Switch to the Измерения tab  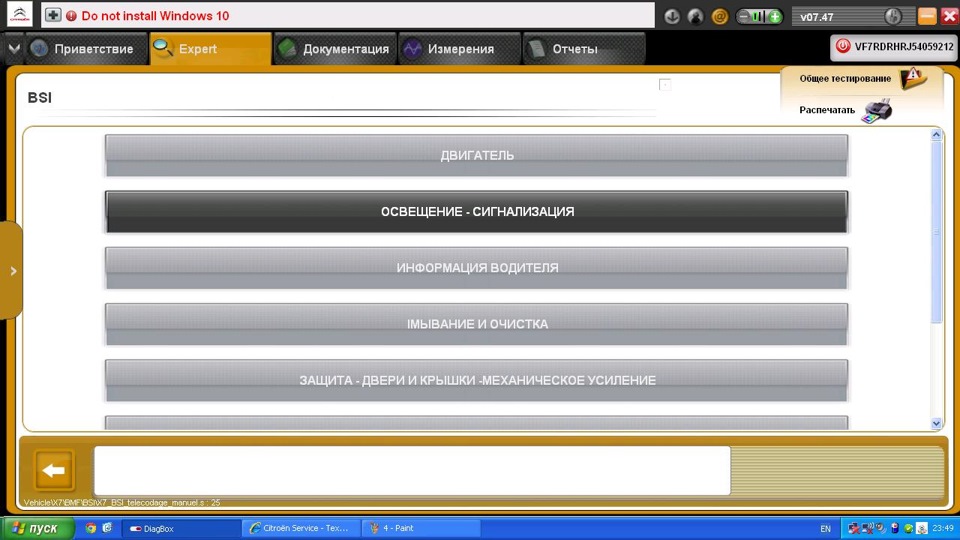click(459, 49)
